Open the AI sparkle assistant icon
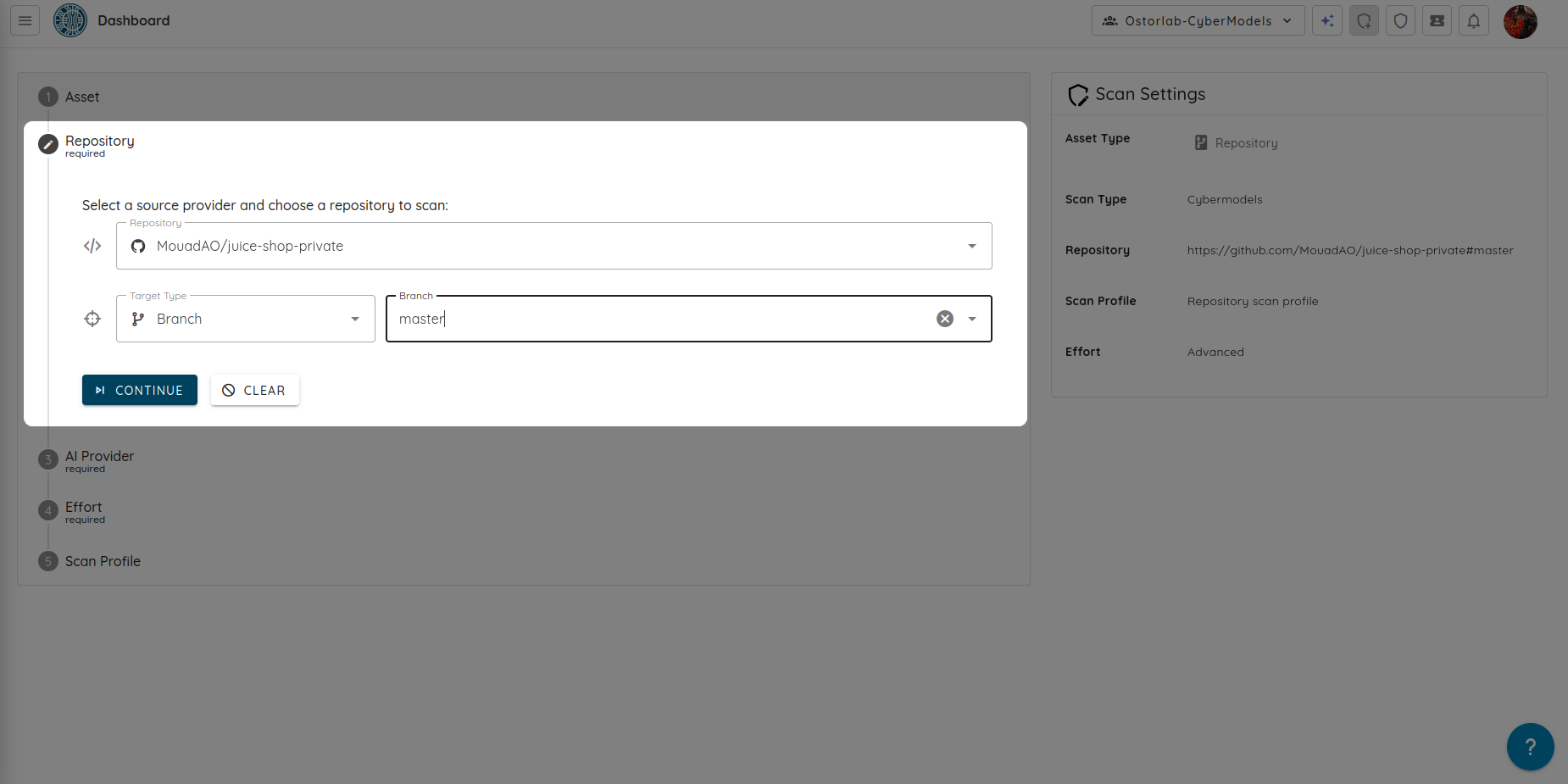The image size is (1568, 784). click(x=1327, y=20)
